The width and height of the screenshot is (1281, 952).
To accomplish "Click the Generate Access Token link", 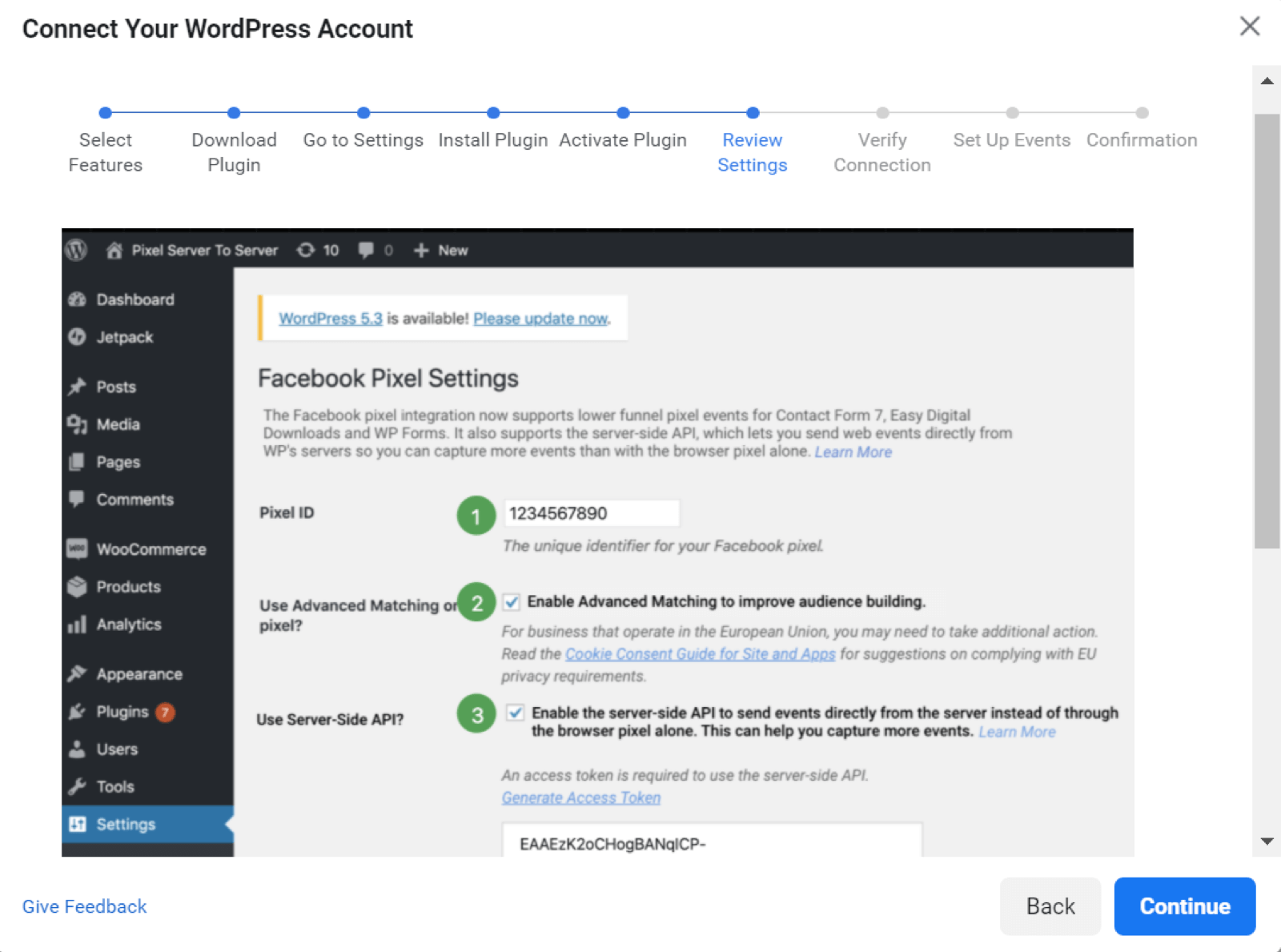I will (581, 797).
